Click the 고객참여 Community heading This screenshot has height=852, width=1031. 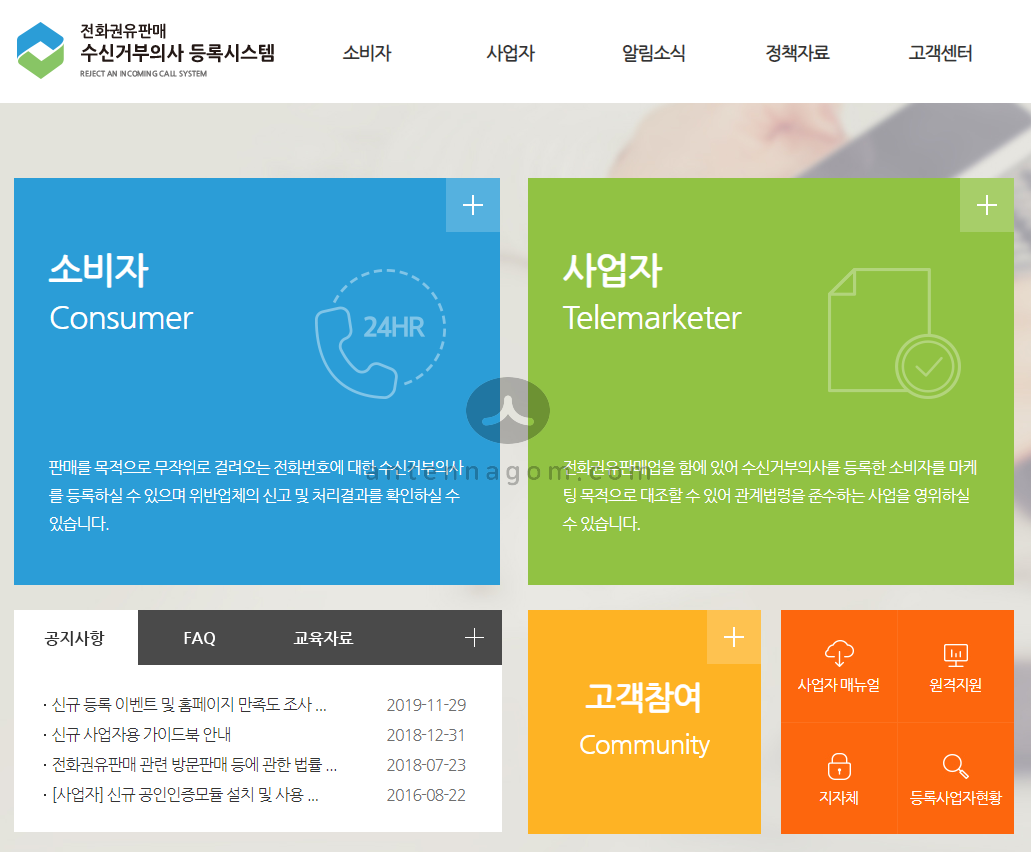point(644,719)
